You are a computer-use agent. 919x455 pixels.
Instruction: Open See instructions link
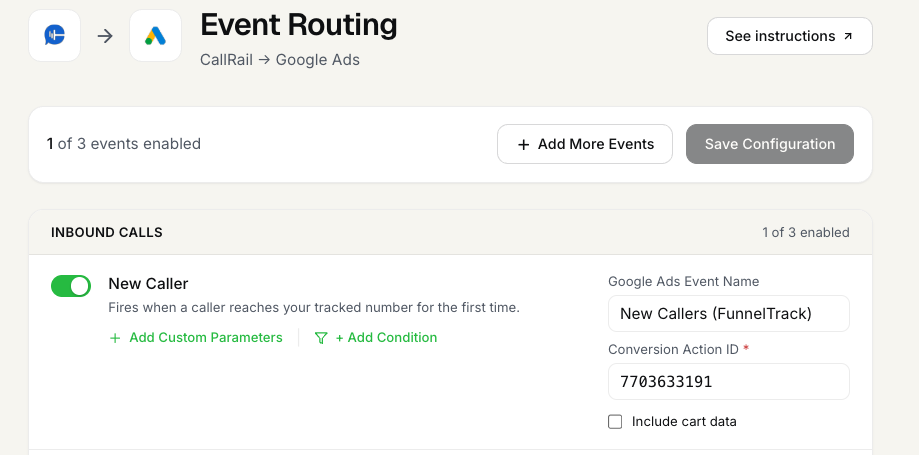tap(789, 36)
